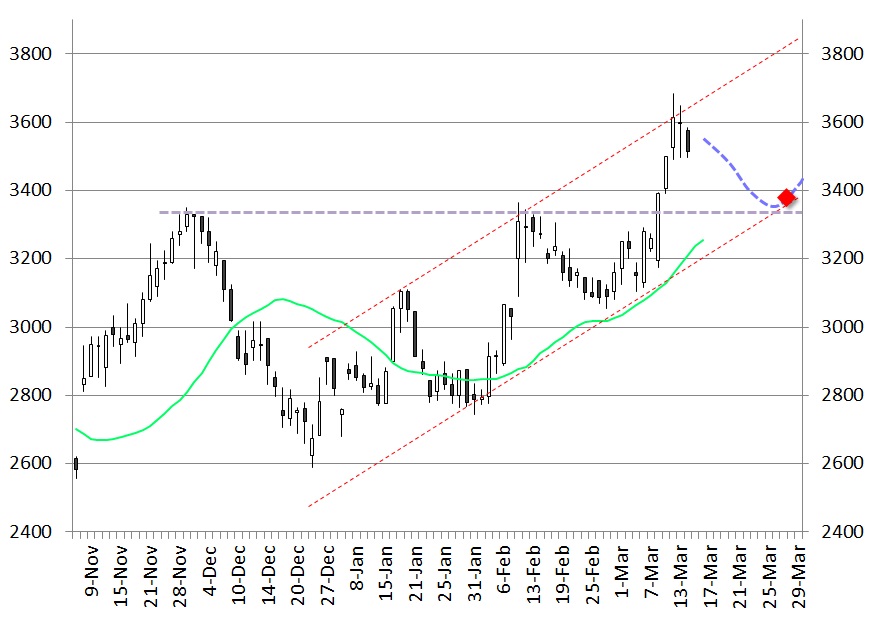Select the 27-Dec date label
Viewport: 882px width, 625px height.
pos(327,574)
